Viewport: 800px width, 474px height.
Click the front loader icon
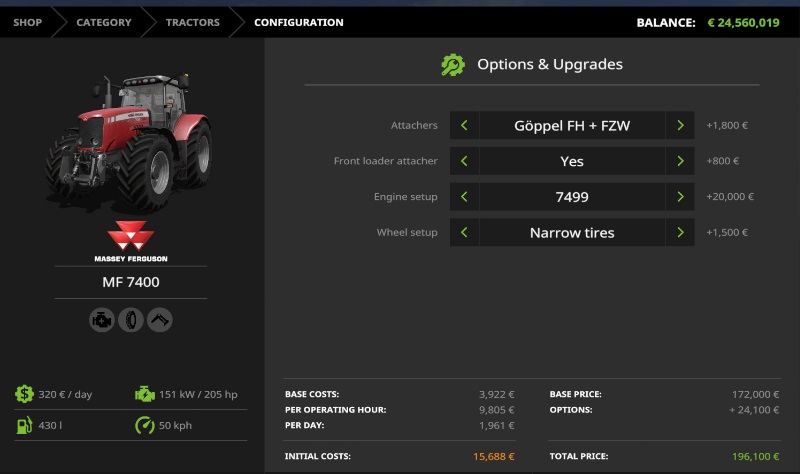[160, 320]
